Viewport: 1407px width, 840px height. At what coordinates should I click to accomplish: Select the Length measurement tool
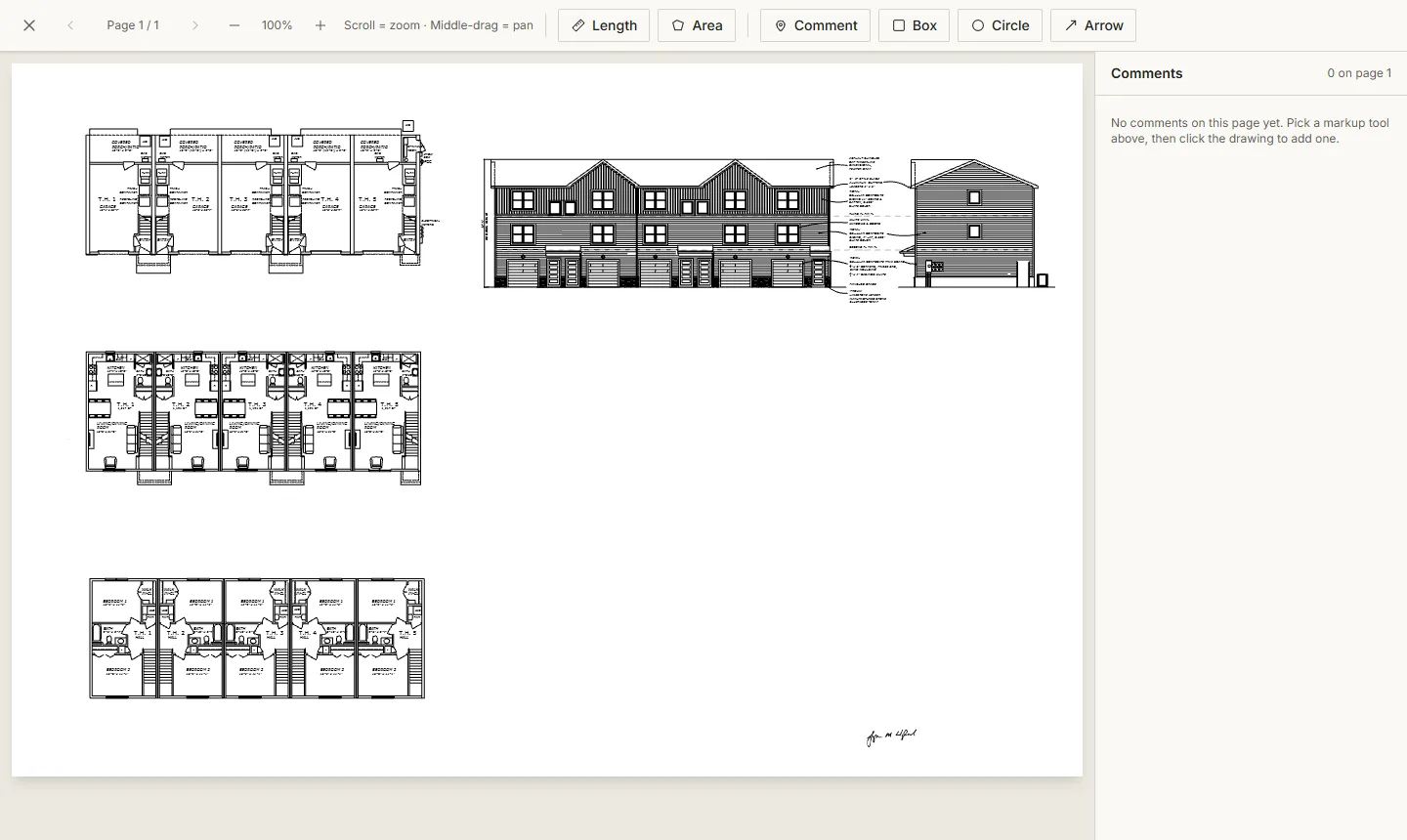click(604, 25)
